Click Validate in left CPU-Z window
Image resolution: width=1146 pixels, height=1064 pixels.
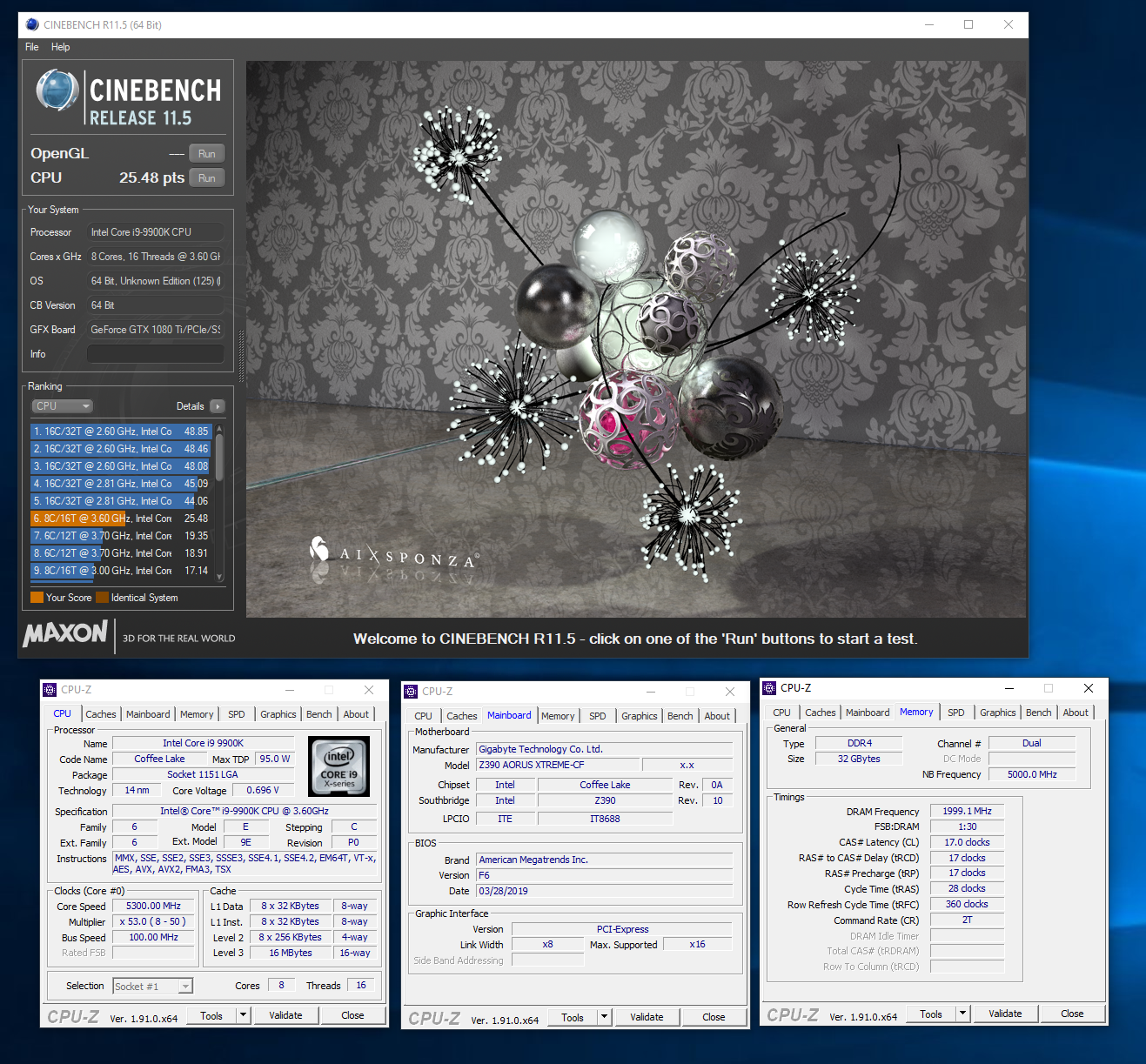(285, 1015)
